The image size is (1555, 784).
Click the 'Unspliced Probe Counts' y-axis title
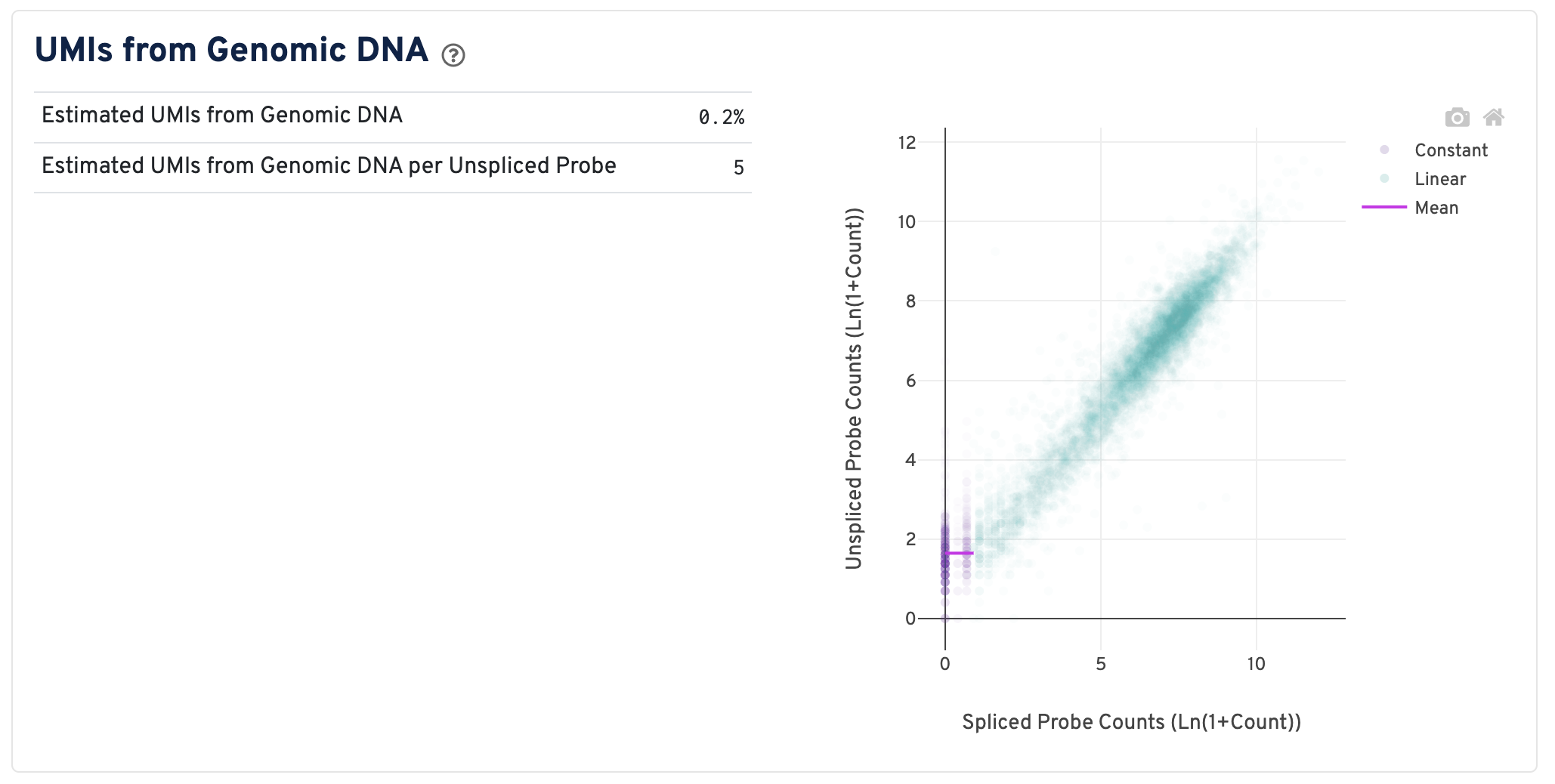(854, 388)
